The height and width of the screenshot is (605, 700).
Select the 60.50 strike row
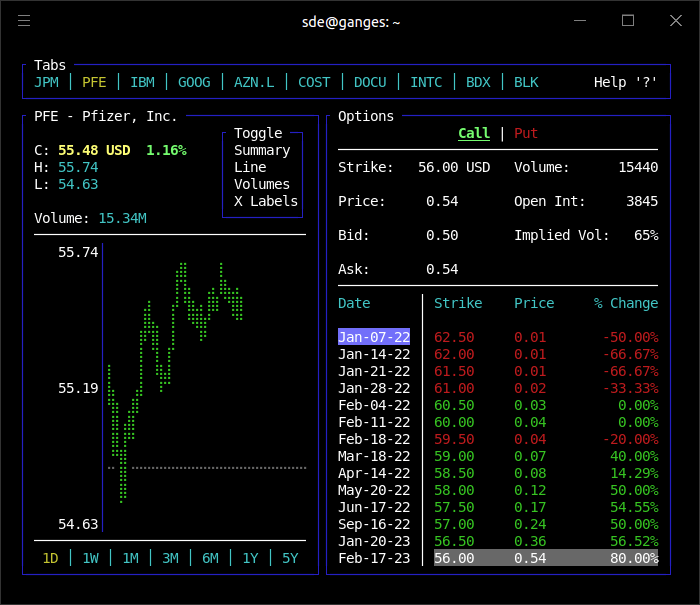[546, 405]
